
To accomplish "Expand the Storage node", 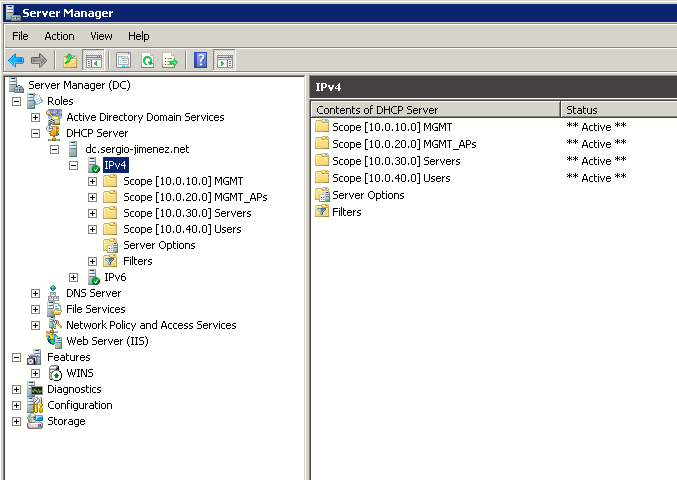I will pos(16,421).
